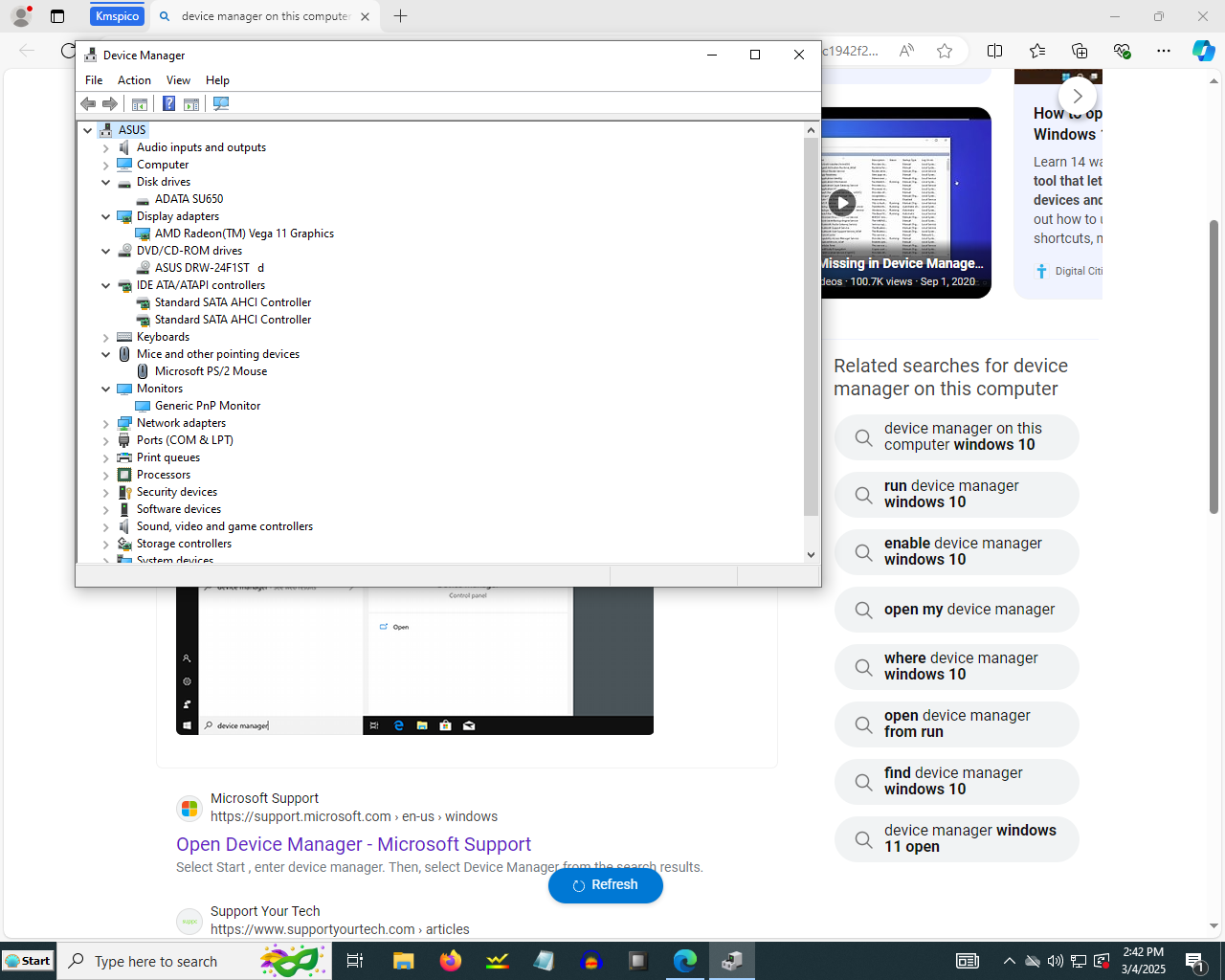Open a new browser tab with plus
The width and height of the screenshot is (1225, 980).
(400, 16)
